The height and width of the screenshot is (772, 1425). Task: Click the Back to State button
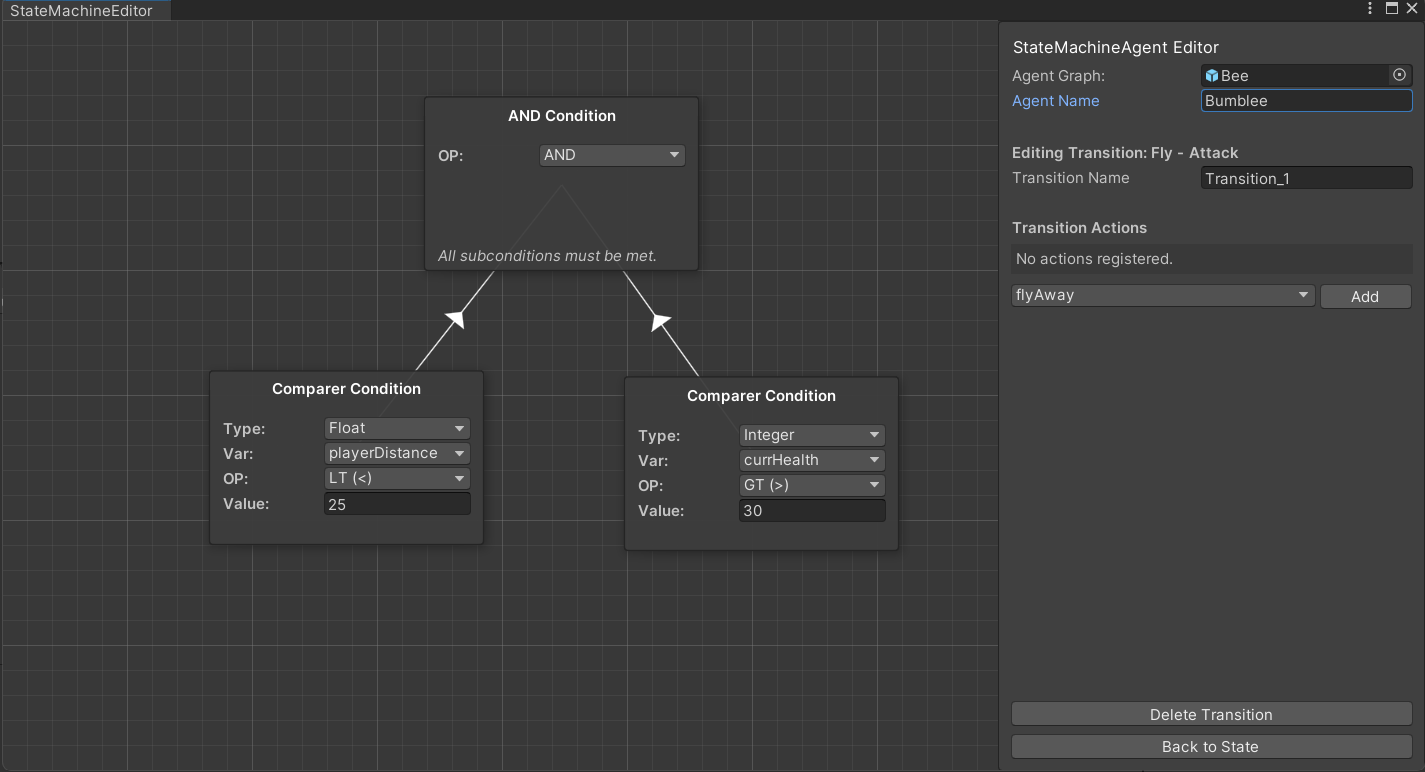tap(1211, 746)
